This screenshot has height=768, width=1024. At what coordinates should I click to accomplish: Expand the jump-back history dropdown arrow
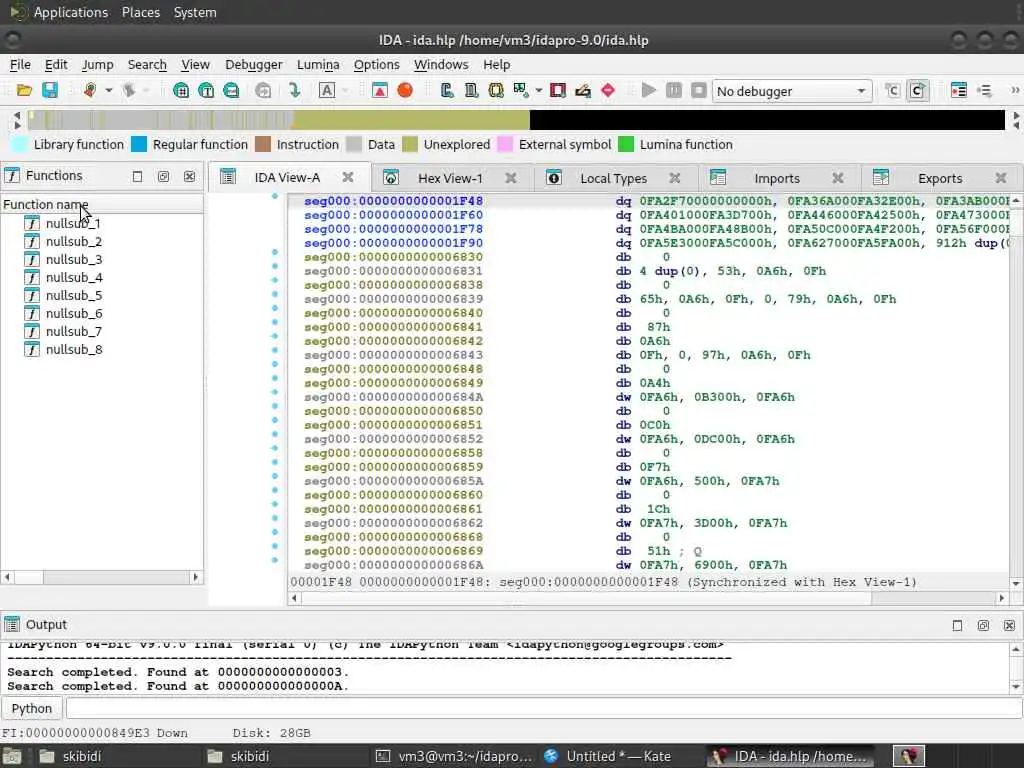(108, 90)
